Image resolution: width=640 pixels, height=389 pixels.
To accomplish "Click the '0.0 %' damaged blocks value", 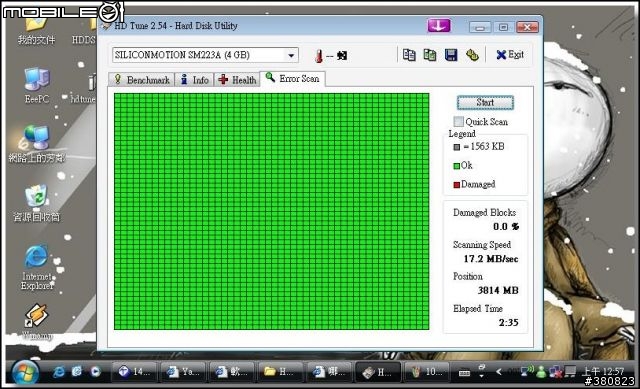I will pyautogui.click(x=506, y=227).
